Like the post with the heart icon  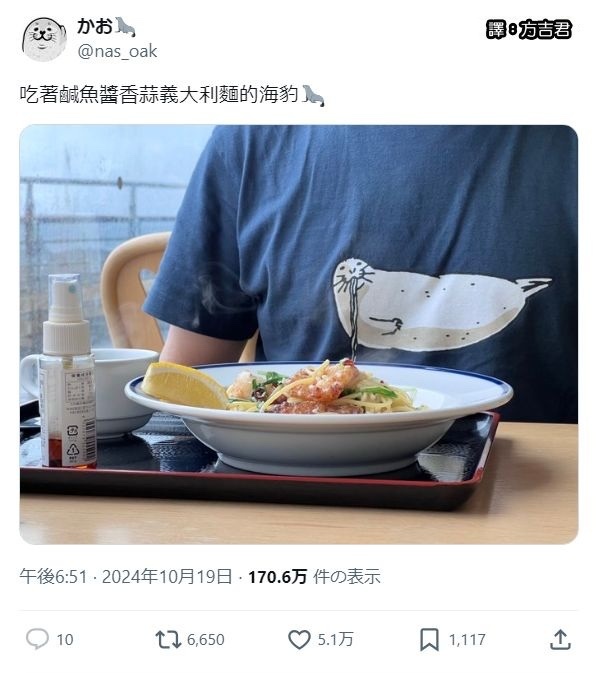point(299,640)
